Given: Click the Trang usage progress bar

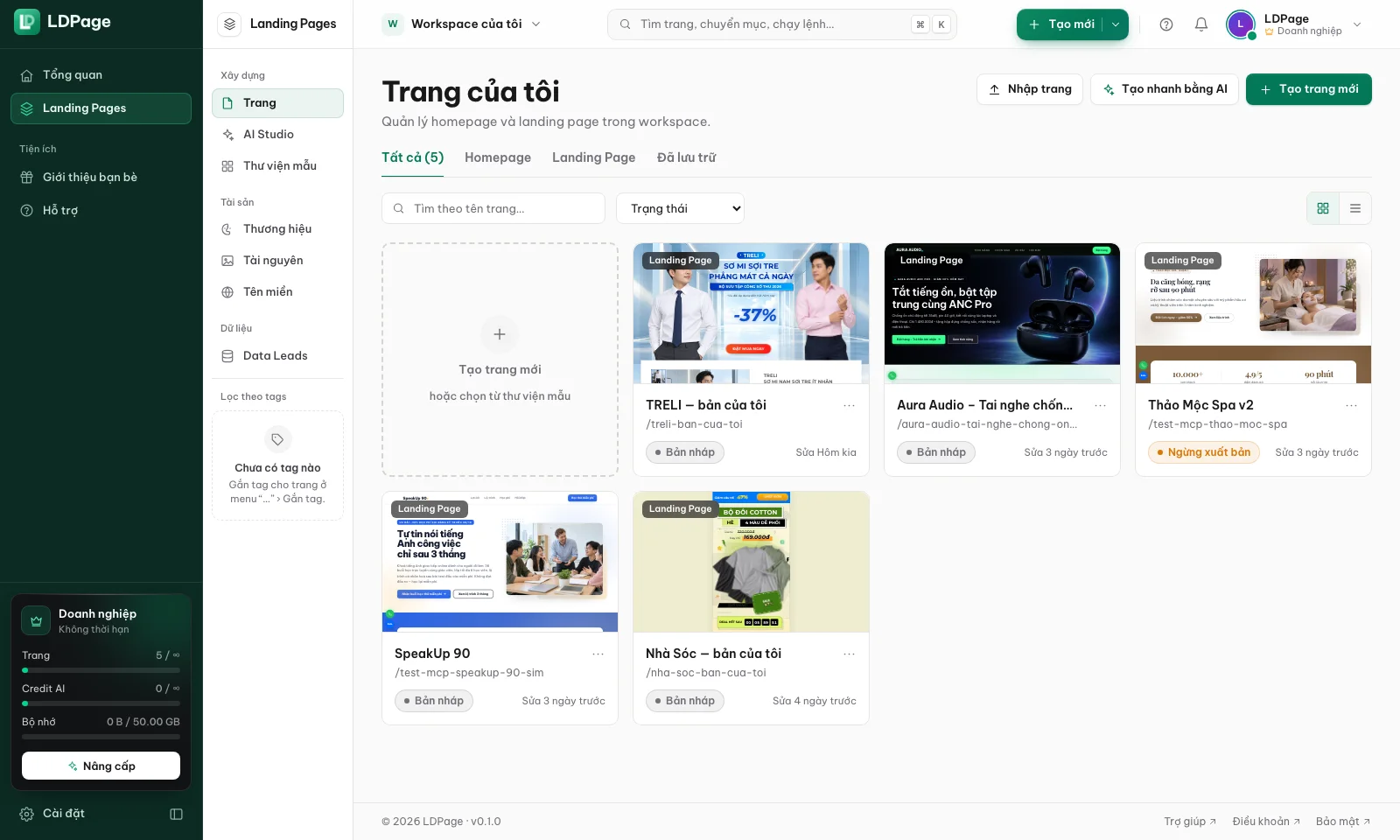Looking at the screenshot, I should tap(101, 670).
